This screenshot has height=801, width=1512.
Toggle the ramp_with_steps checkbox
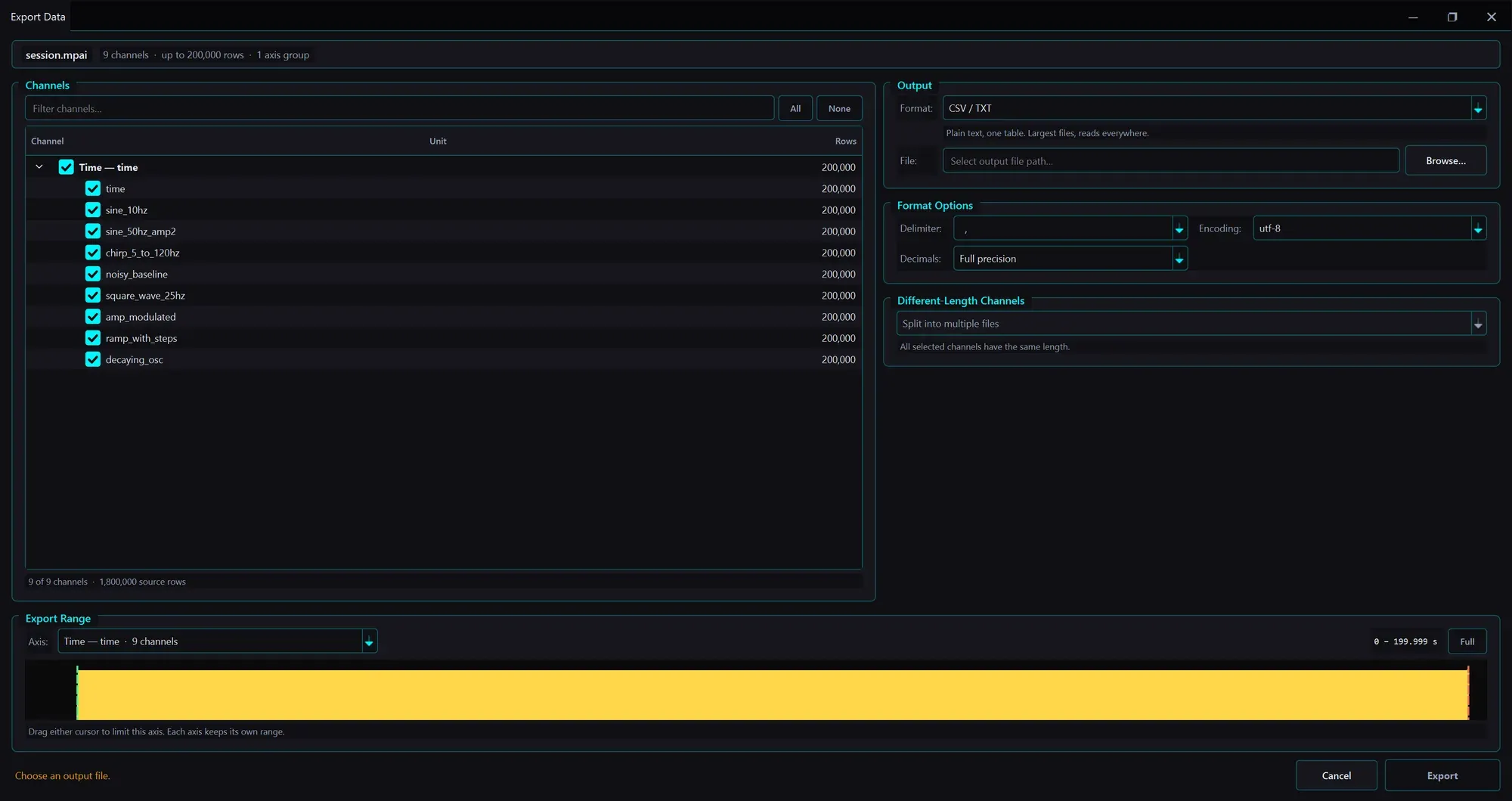pos(93,338)
